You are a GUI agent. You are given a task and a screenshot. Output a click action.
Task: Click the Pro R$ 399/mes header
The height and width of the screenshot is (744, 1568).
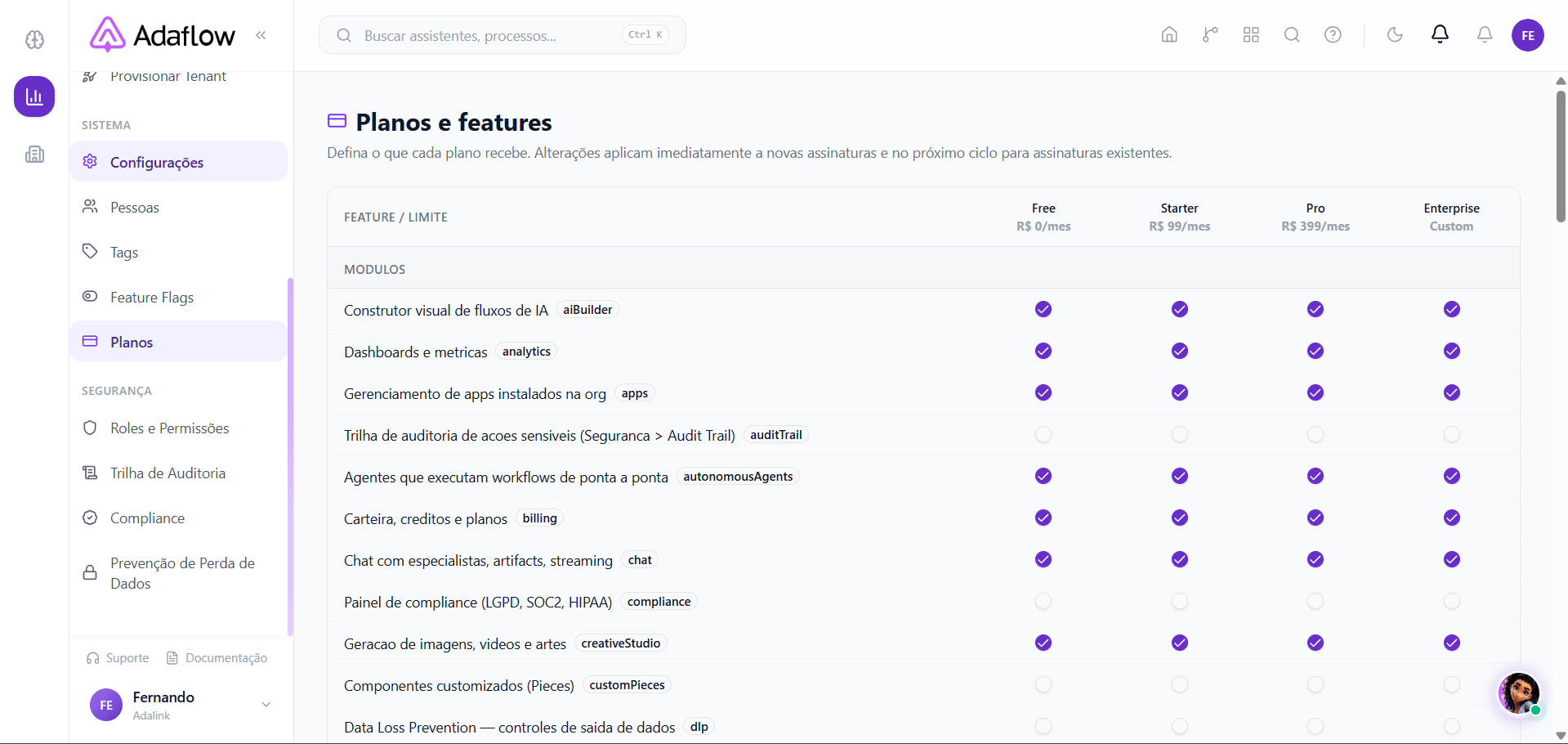(x=1316, y=217)
